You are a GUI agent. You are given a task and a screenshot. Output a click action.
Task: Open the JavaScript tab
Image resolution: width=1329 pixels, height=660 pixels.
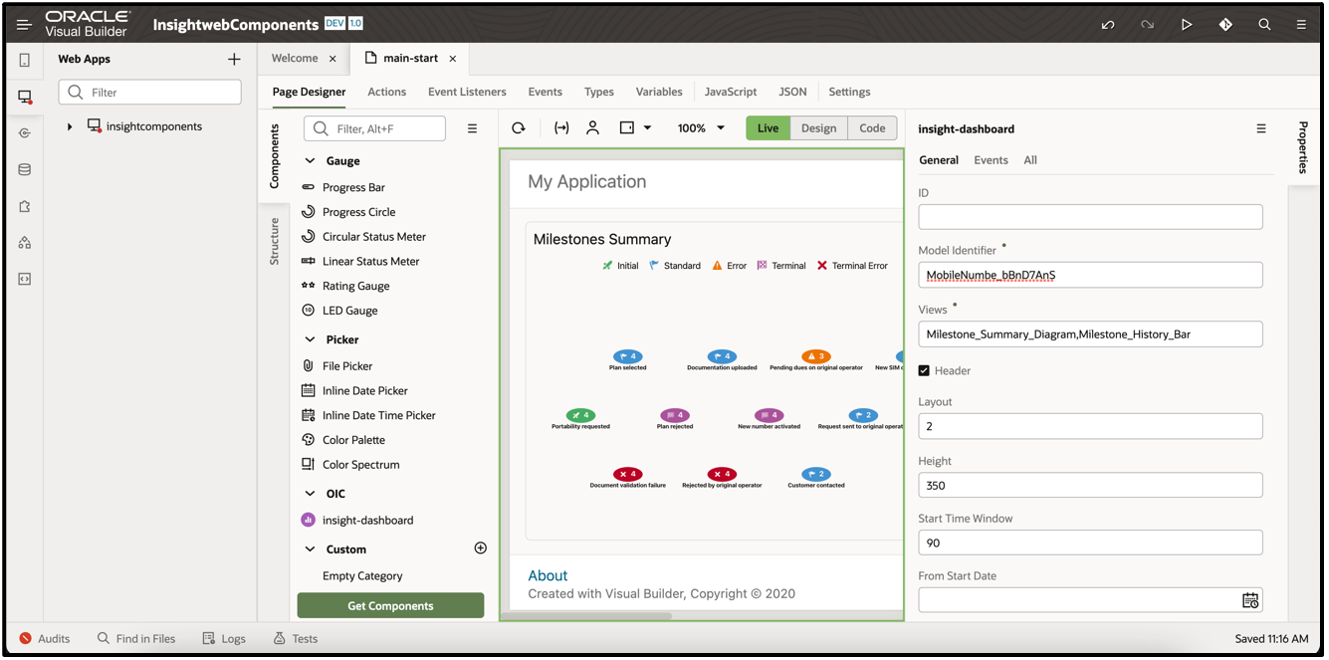pyautogui.click(x=730, y=91)
